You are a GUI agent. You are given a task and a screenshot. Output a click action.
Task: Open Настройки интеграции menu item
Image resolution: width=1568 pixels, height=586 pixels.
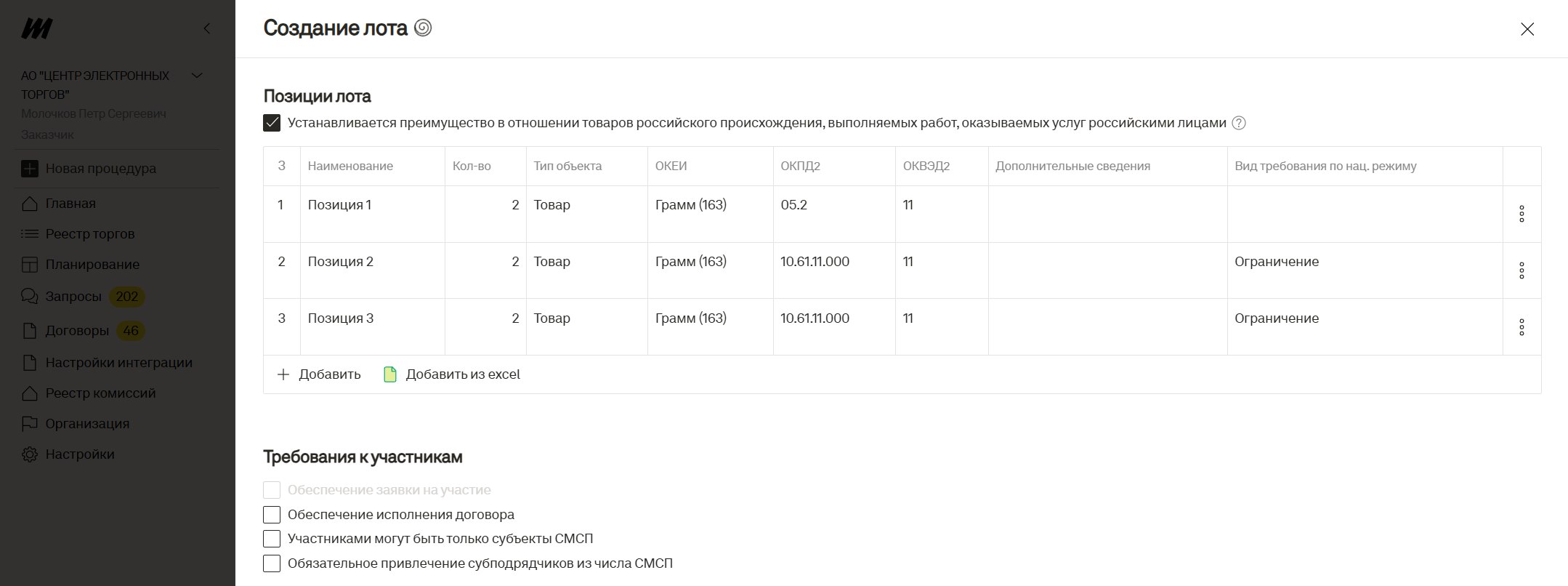point(118,363)
